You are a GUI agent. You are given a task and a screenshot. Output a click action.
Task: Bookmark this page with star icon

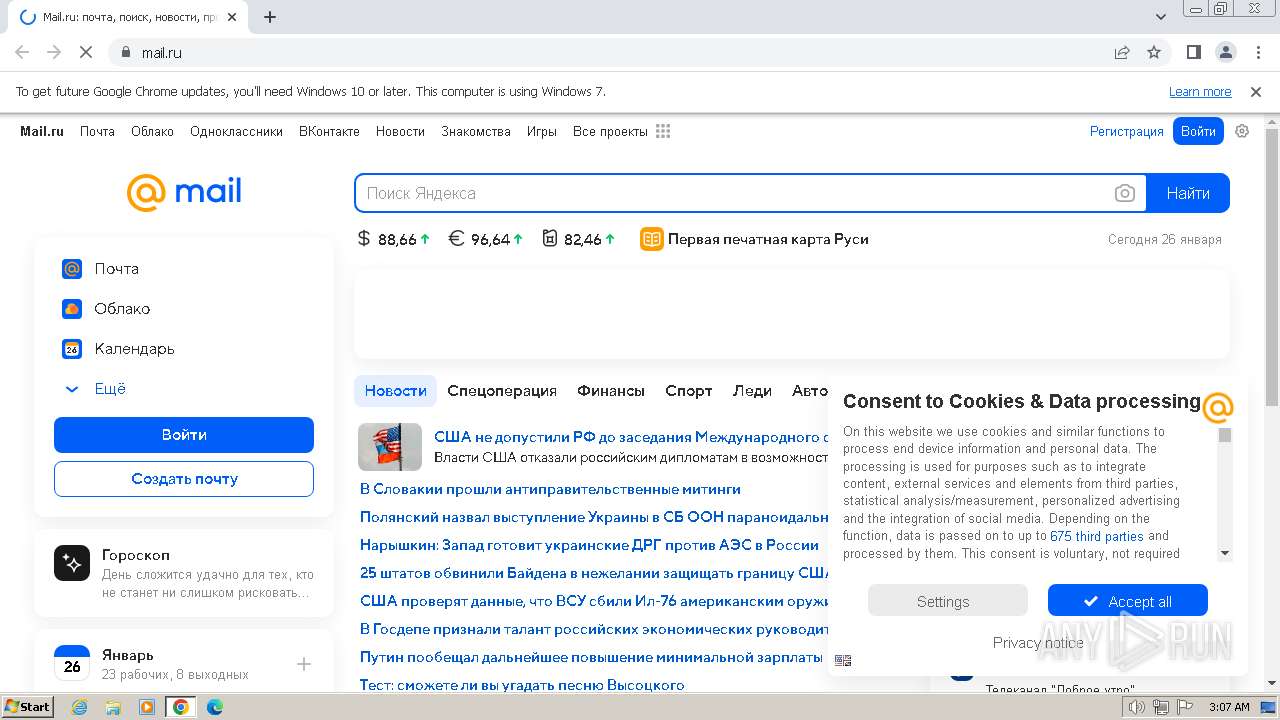click(x=1154, y=52)
